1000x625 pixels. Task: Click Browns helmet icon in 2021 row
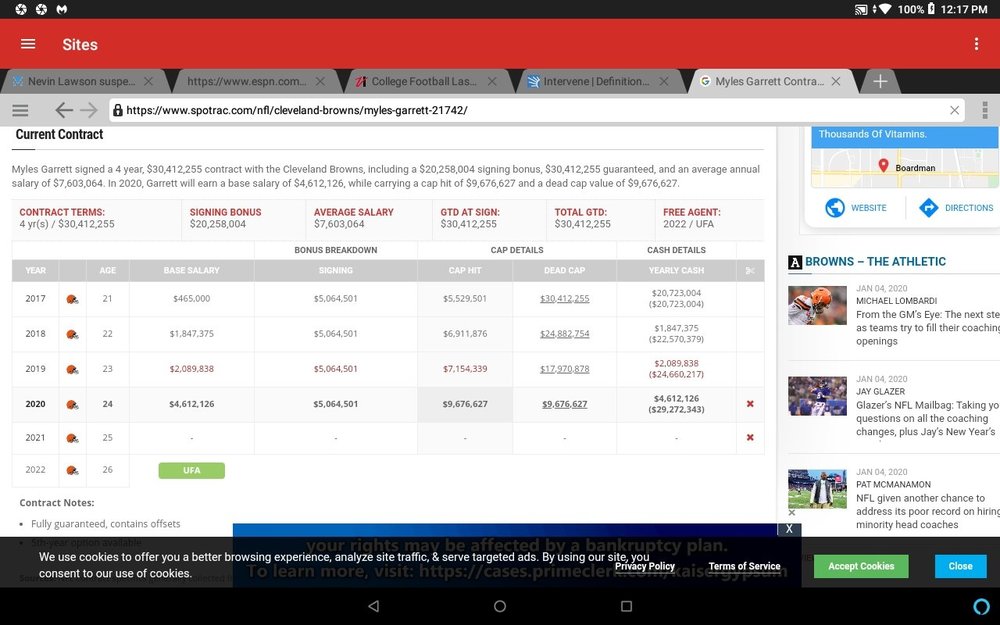click(72, 438)
